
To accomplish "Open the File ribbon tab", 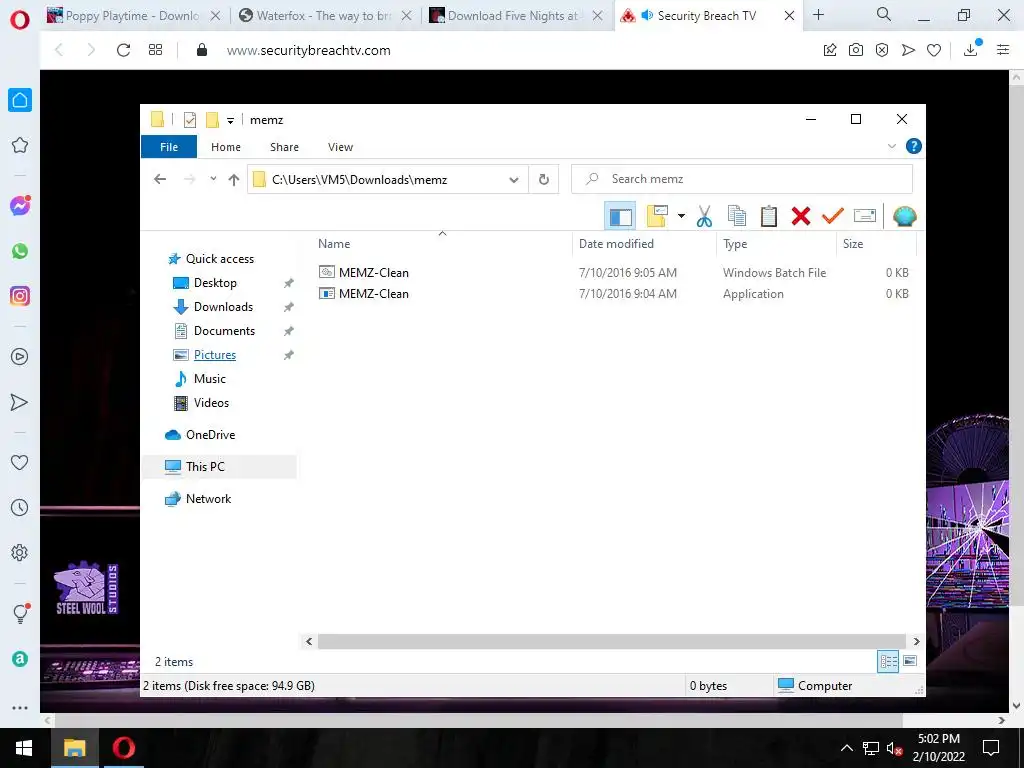I will click(x=169, y=147).
